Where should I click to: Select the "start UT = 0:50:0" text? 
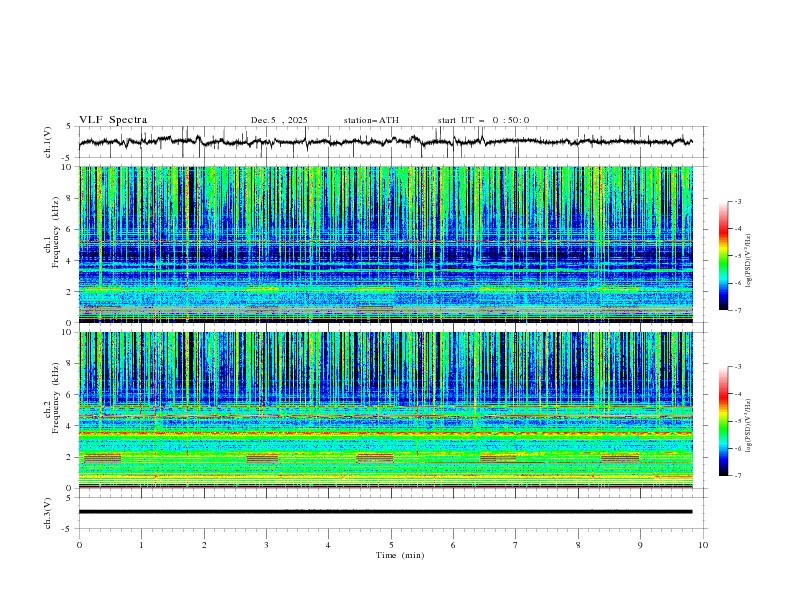(483, 120)
